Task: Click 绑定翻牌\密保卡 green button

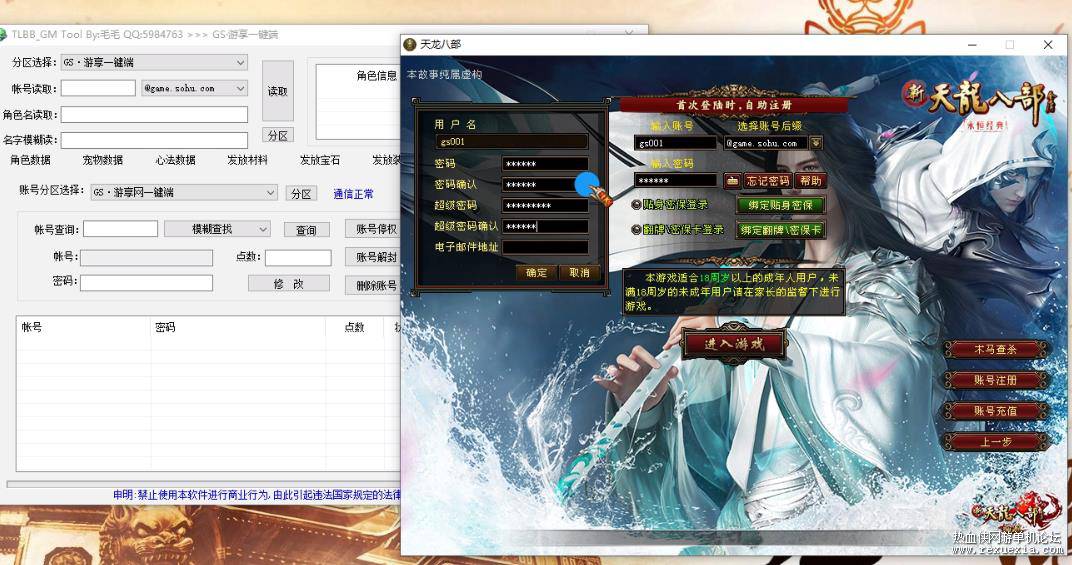Action: pyautogui.click(x=780, y=230)
